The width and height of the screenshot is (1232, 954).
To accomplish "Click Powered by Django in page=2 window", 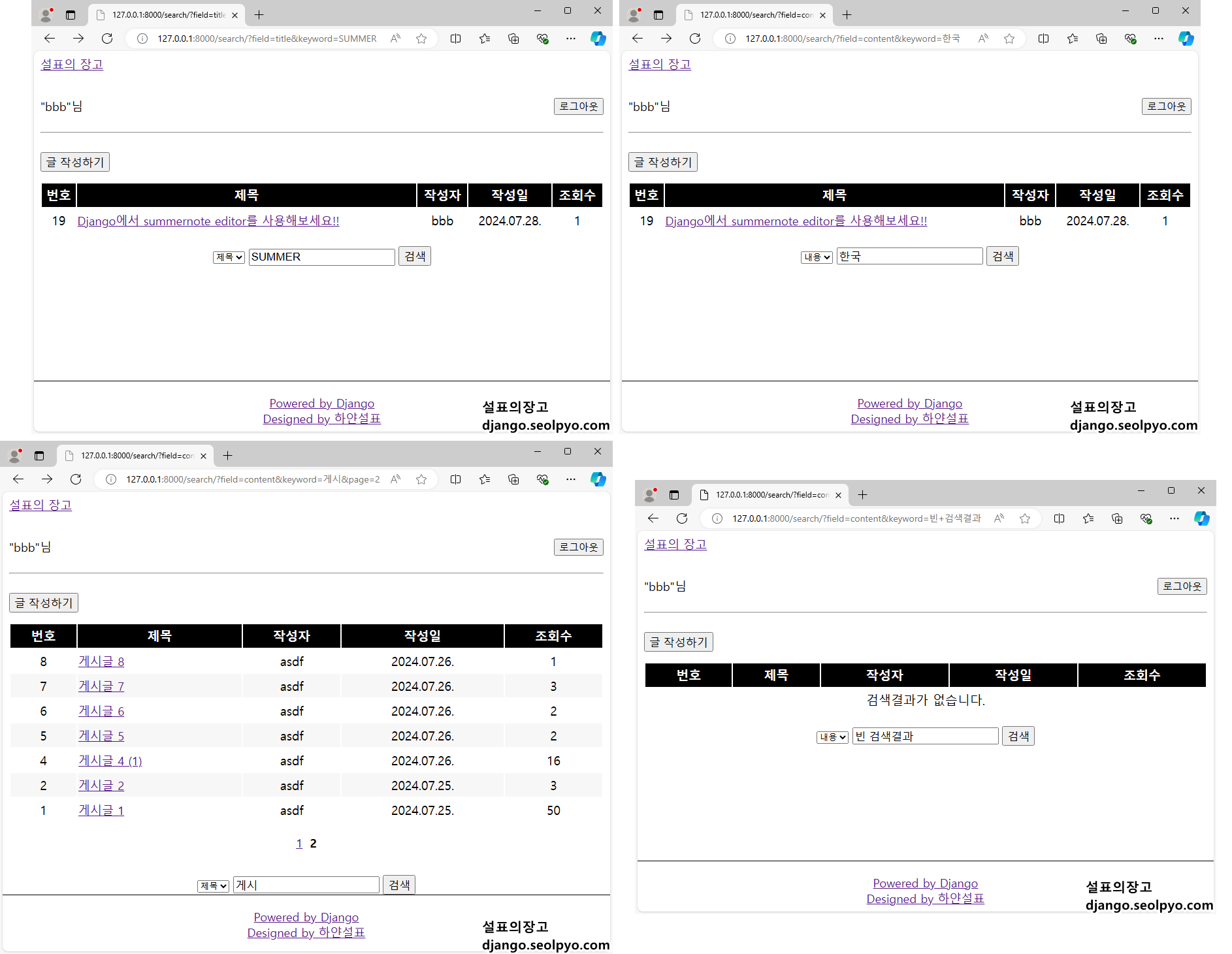I will (306, 917).
